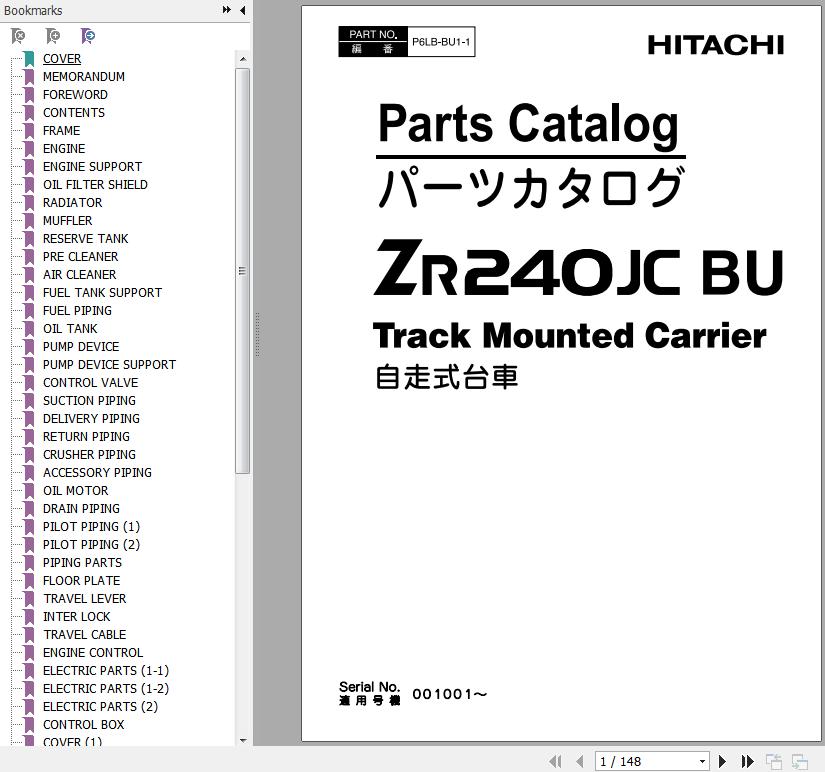Go to the PIPING PARTS bookmark
Image resolution: width=825 pixels, height=772 pixels.
click(83, 563)
